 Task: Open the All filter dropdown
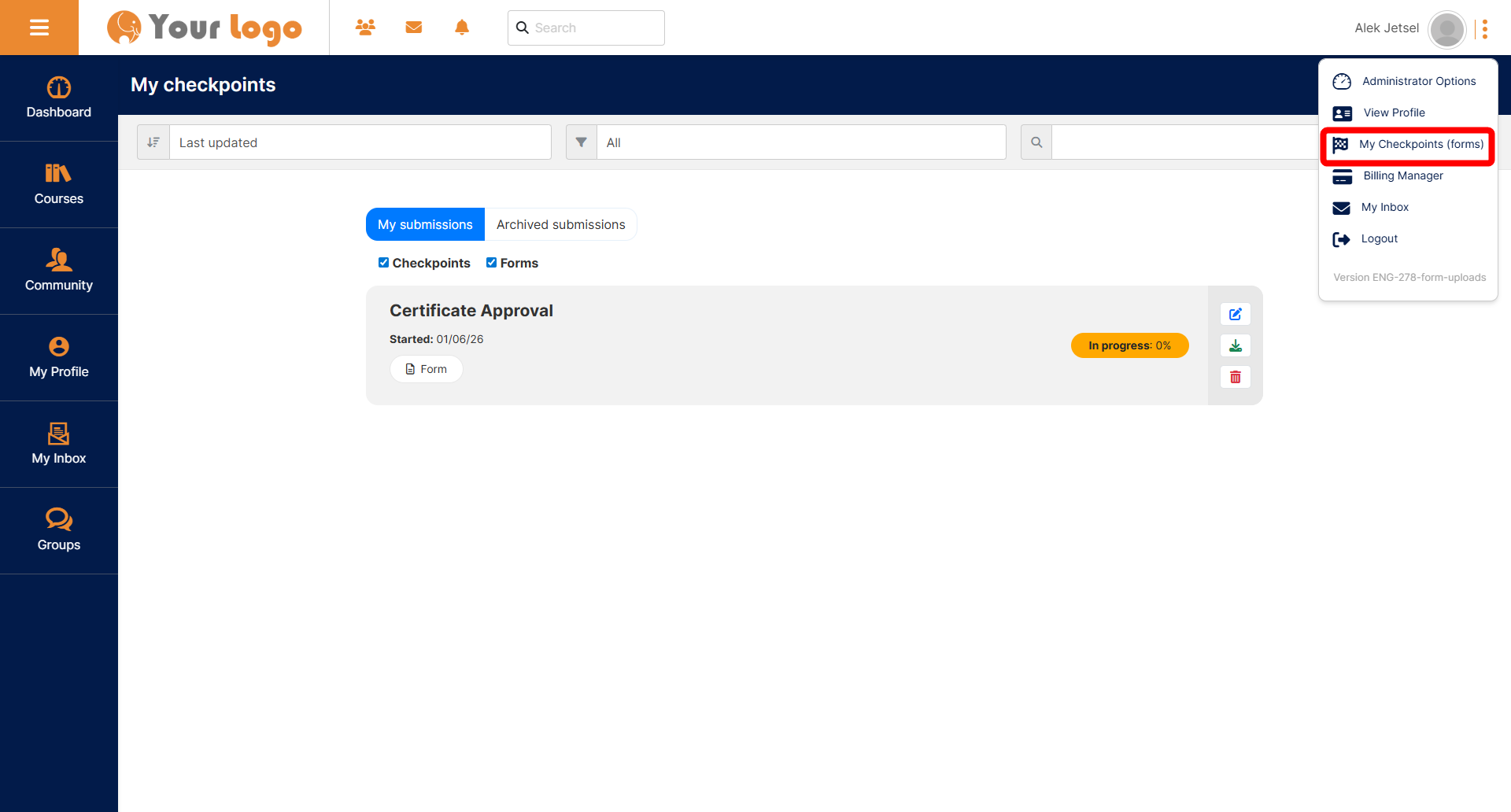coord(800,142)
